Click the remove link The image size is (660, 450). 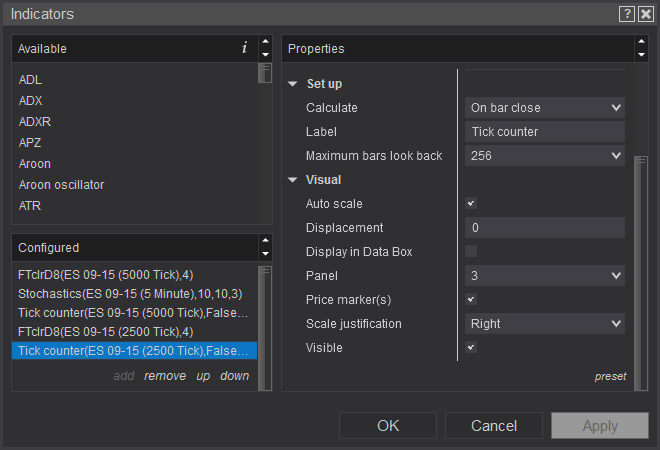(x=165, y=376)
